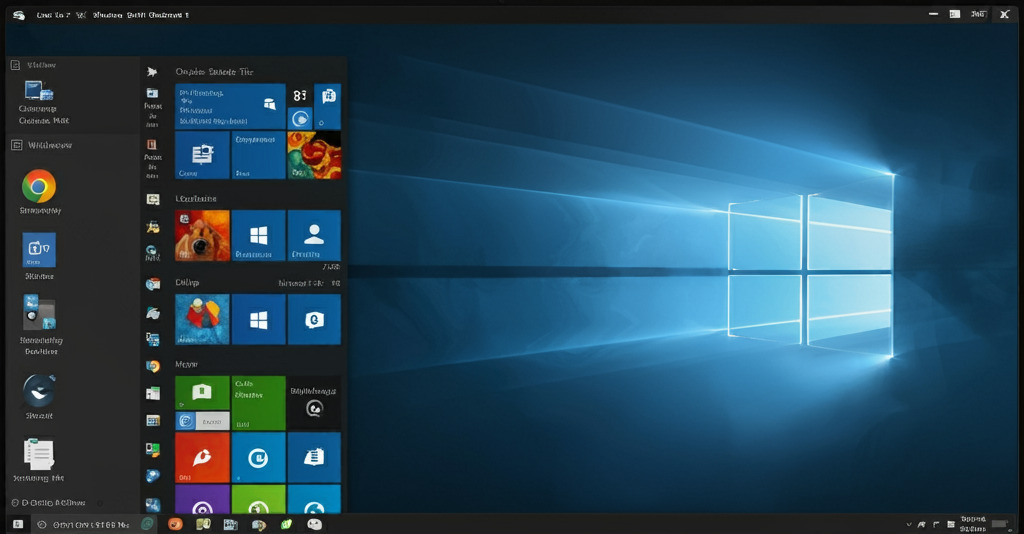Expand the system tray hidden icons arrow
This screenshot has width=1024, height=534.
click(908, 524)
